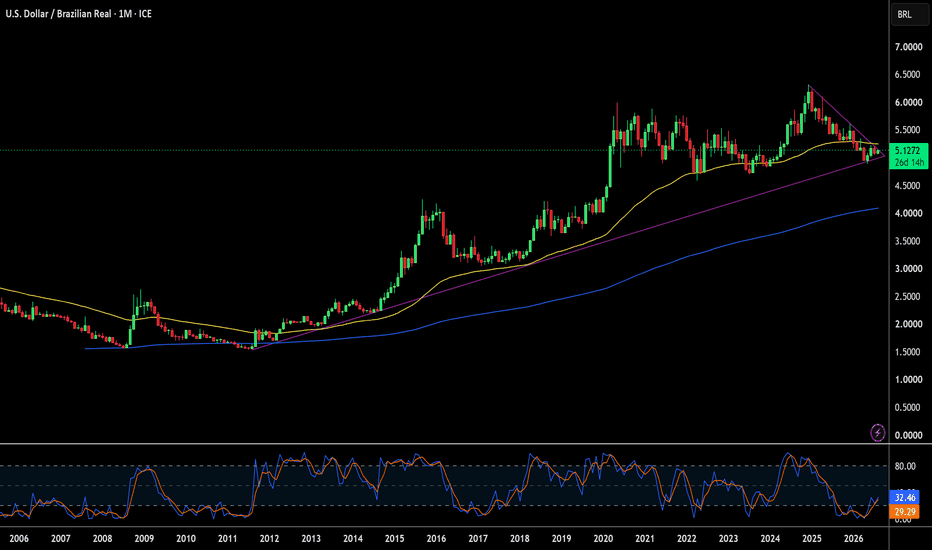The height and width of the screenshot is (550, 932).
Task: Click the 2006 label on time axis
Action: click(x=19, y=539)
